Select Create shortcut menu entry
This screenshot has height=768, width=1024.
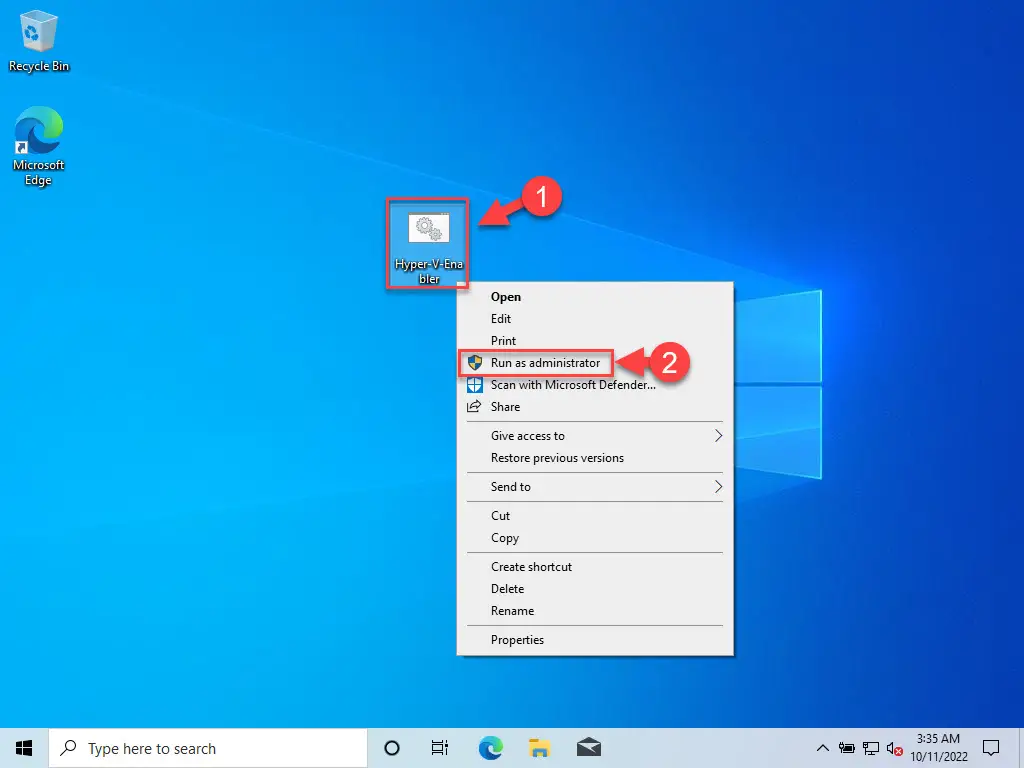point(595,567)
